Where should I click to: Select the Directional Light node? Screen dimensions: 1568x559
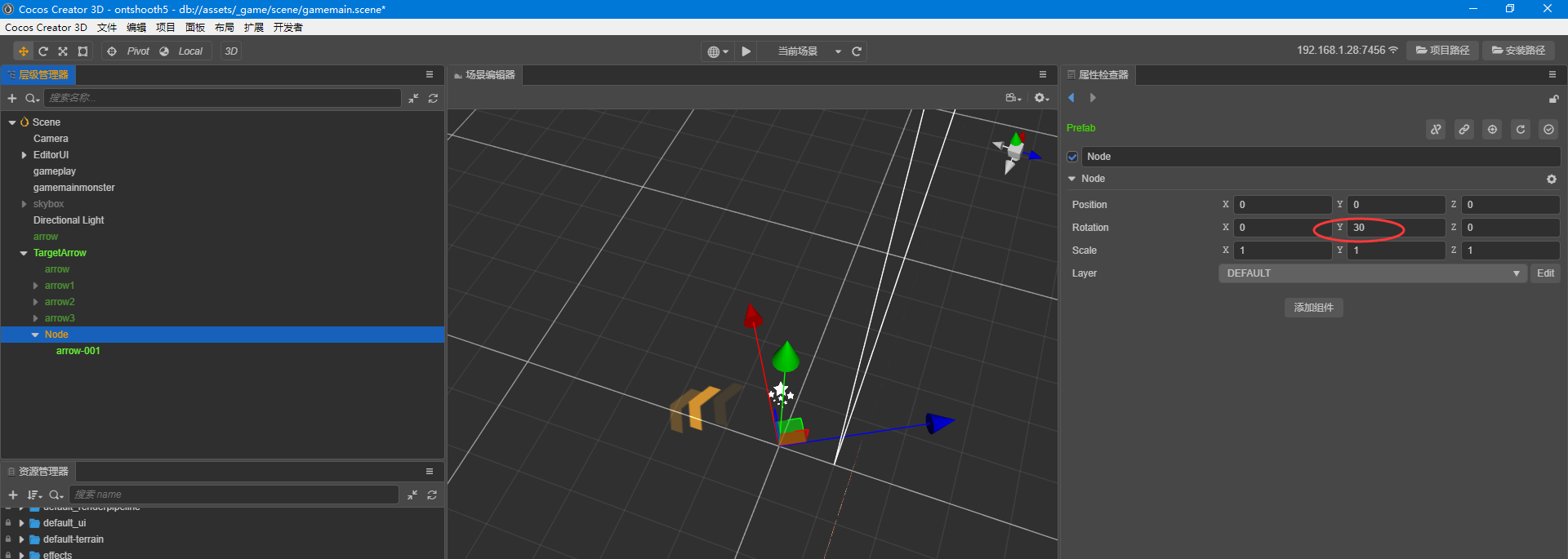coord(69,220)
